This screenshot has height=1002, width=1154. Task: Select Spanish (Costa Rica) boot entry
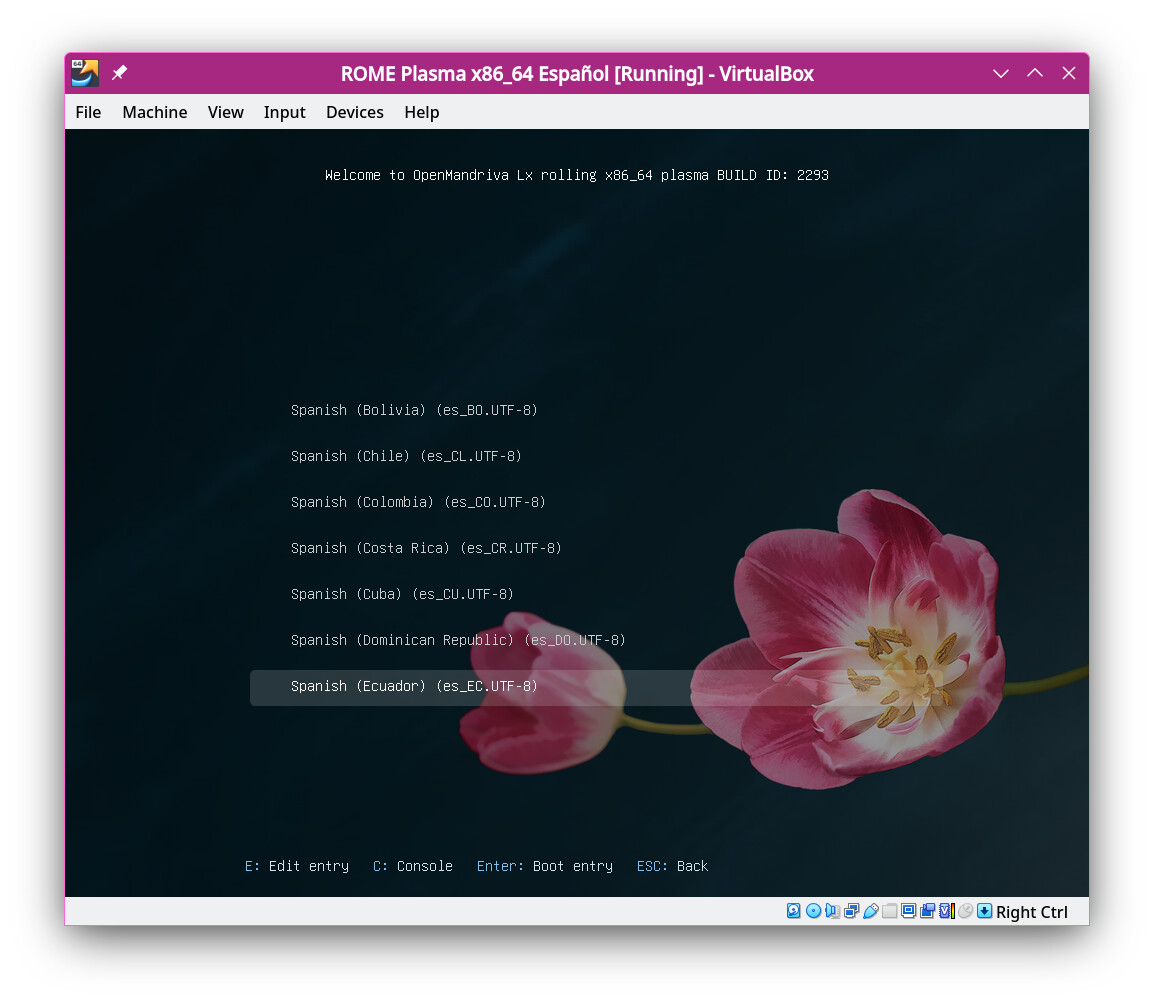pos(426,548)
